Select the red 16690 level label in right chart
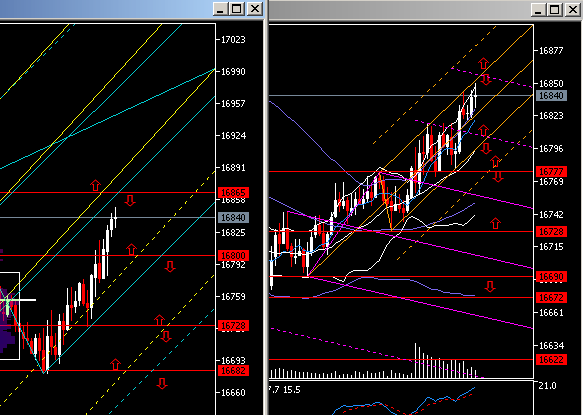This screenshot has height=415, width=583. point(551,277)
